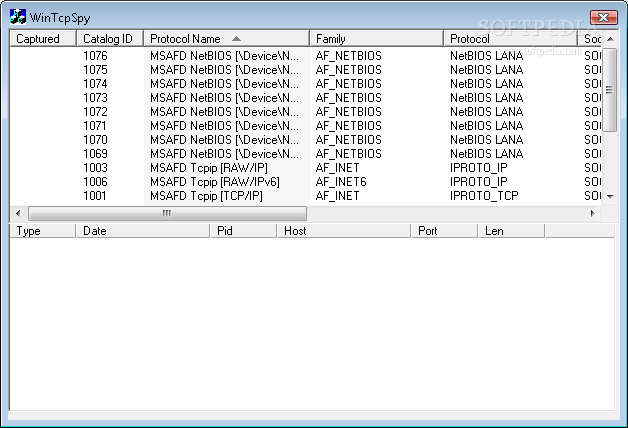Click MSAFD NetBIOS name in row 1072

click(x=224, y=112)
